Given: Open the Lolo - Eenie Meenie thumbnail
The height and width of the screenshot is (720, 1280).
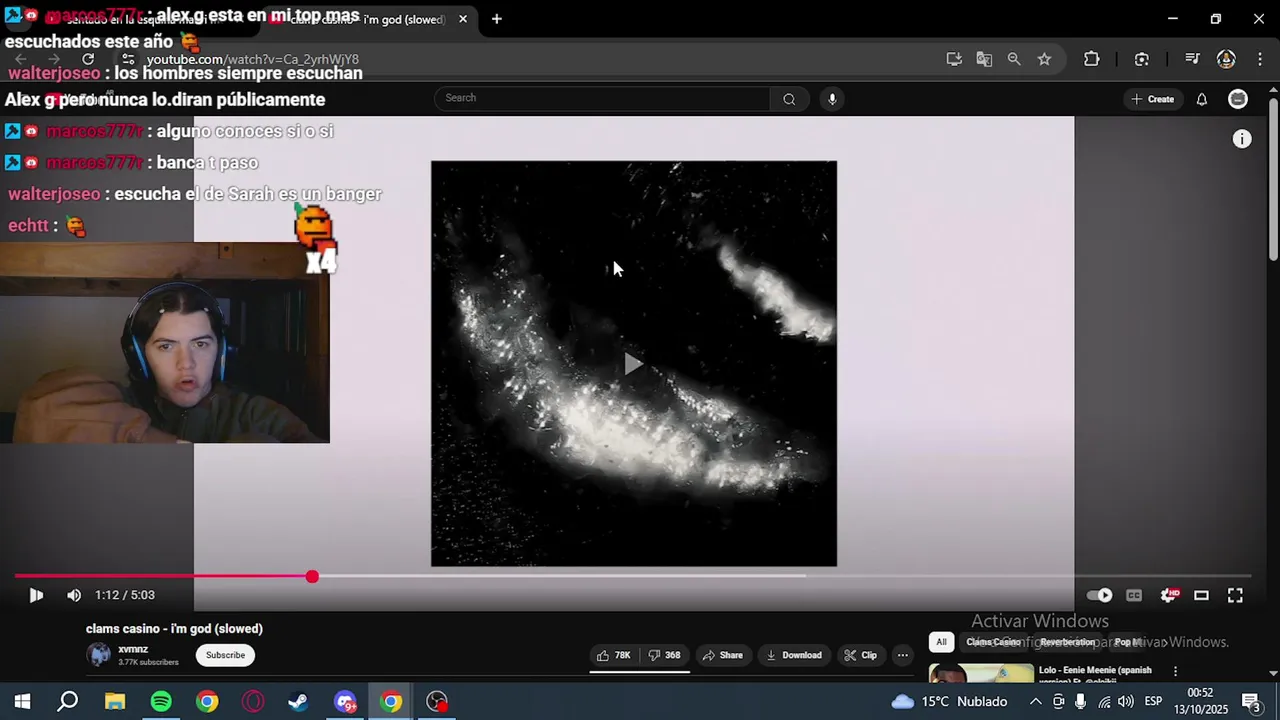Looking at the screenshot, I should click(x=981, y=672).
